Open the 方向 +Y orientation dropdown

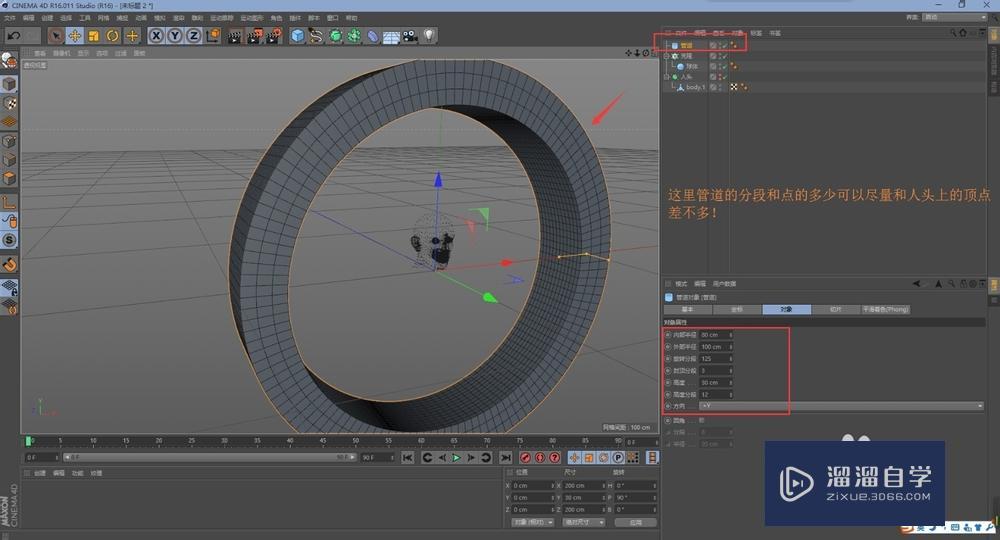pos(841,406)
